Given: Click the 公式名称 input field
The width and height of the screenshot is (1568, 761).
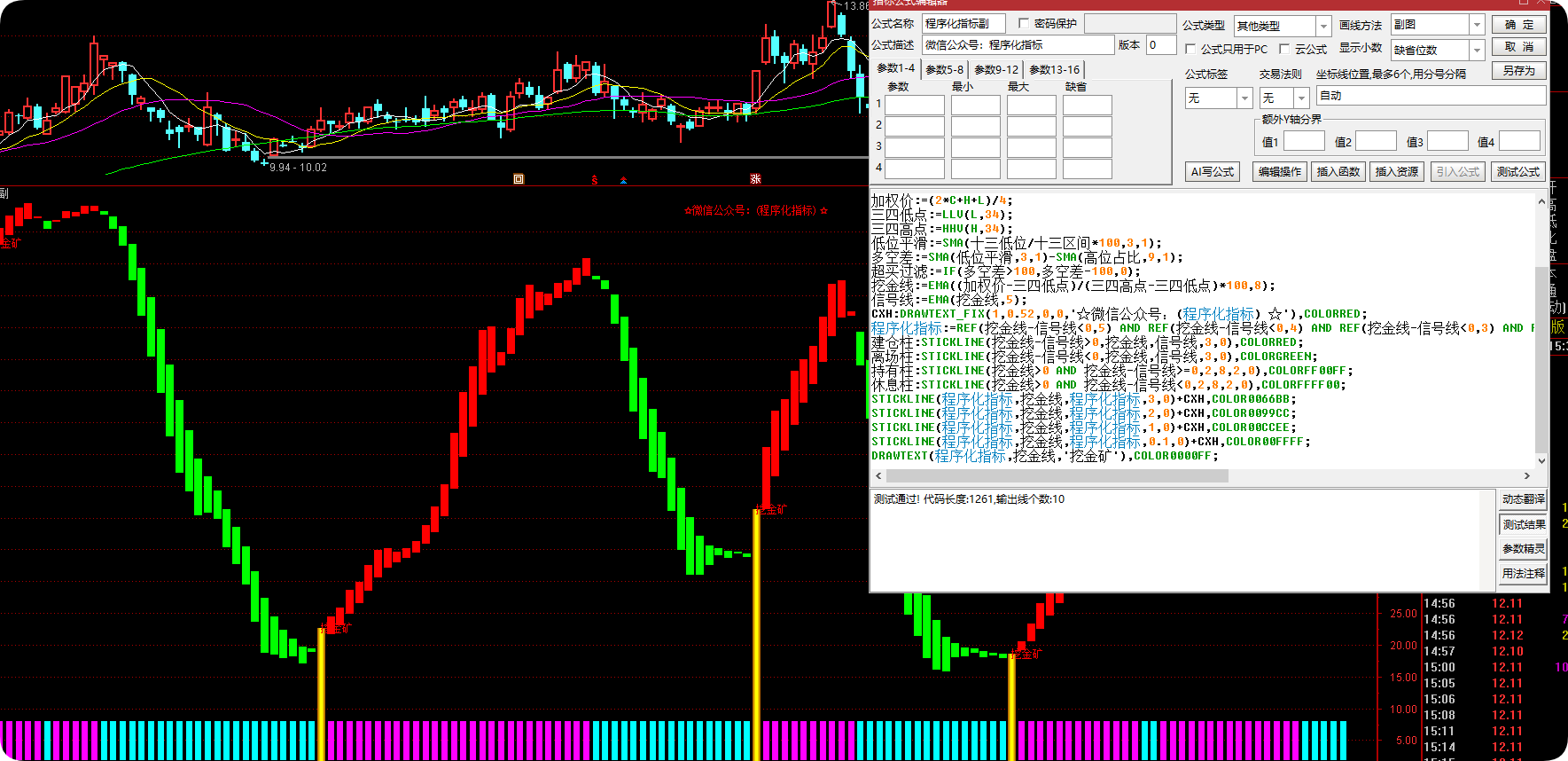Looking at the screenshot, I should 963,23.
